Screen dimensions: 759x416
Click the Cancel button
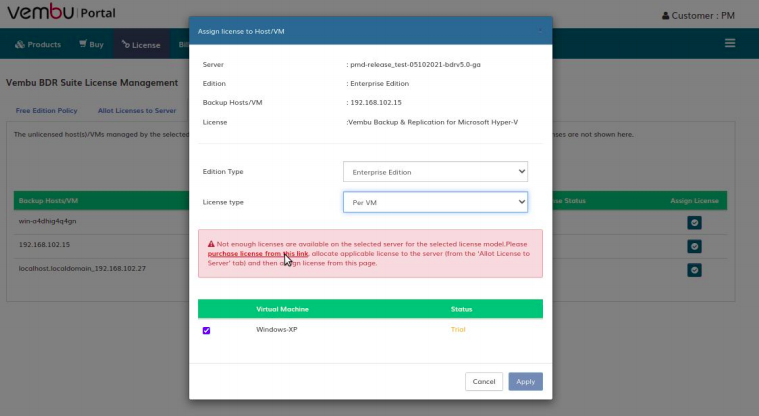(484, 382)
